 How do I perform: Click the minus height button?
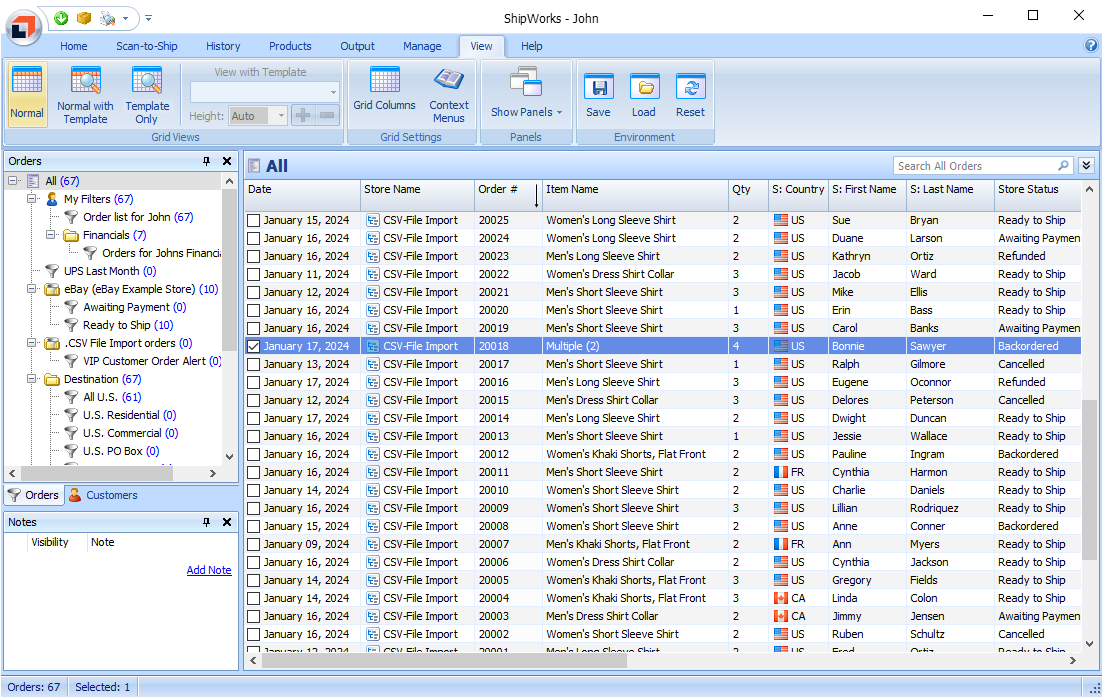click(x=327, y=115)
